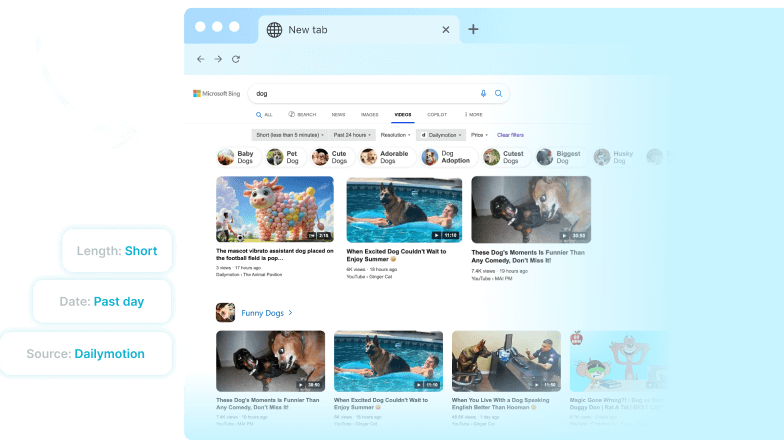
Task: Switch to the Images search tab
Action: 369,115
